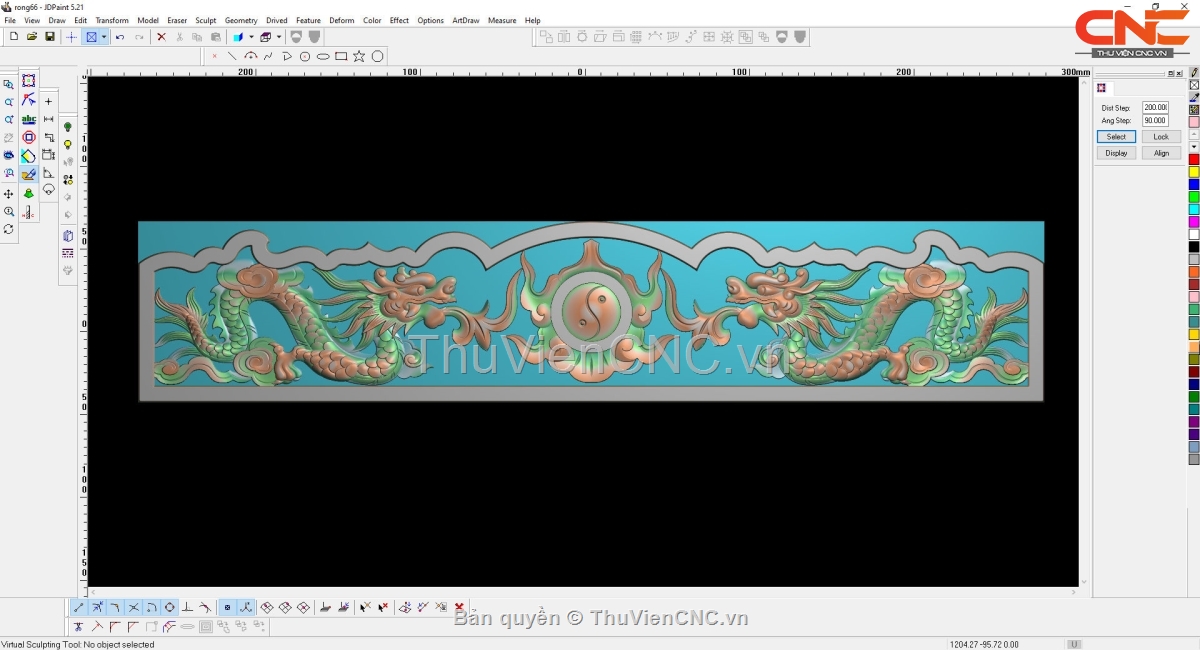This screenshot has height=650, width=1200.
Task: Pick the yellow color swatch
Action: pyautogui.click(x=1194, y=172)
